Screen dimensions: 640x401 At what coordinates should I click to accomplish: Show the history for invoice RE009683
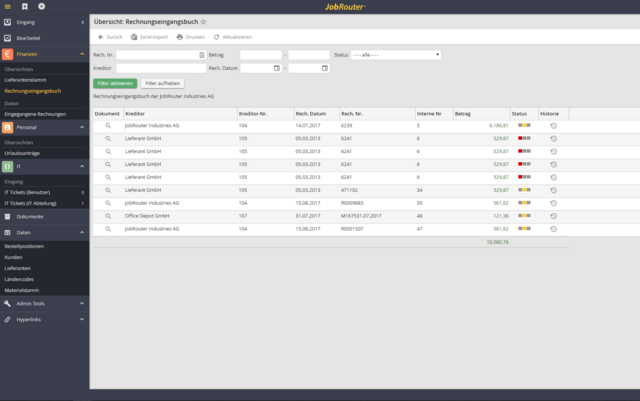tap(553, 203)
